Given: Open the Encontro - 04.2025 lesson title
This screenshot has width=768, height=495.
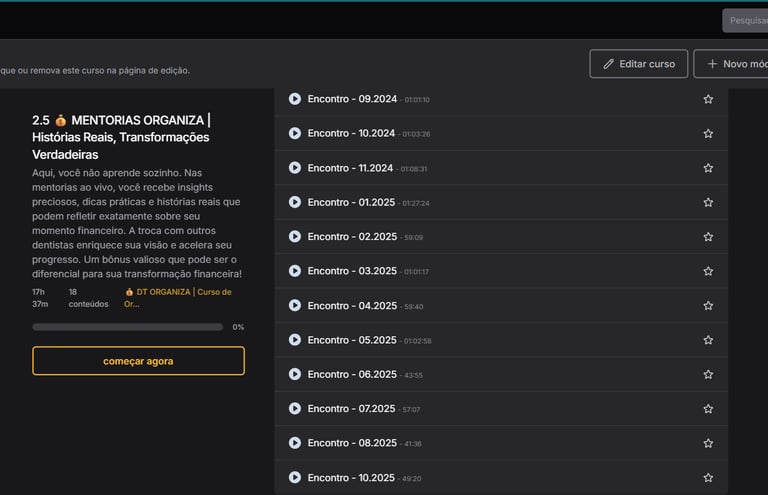Looking at the screenshot, I should (x=352, y=306).
